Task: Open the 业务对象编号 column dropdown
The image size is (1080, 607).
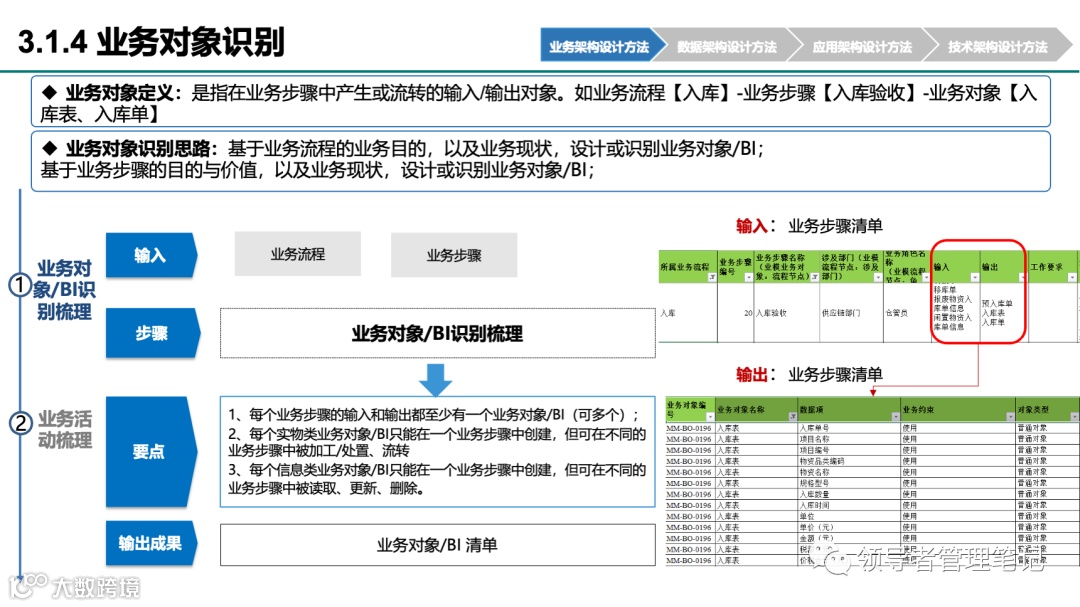Action: coord(710,417)
